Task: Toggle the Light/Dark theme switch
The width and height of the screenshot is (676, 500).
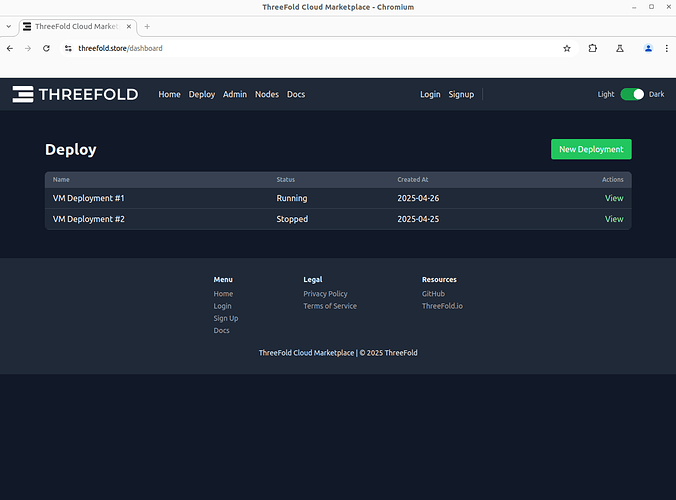Action: coord(632,94)
